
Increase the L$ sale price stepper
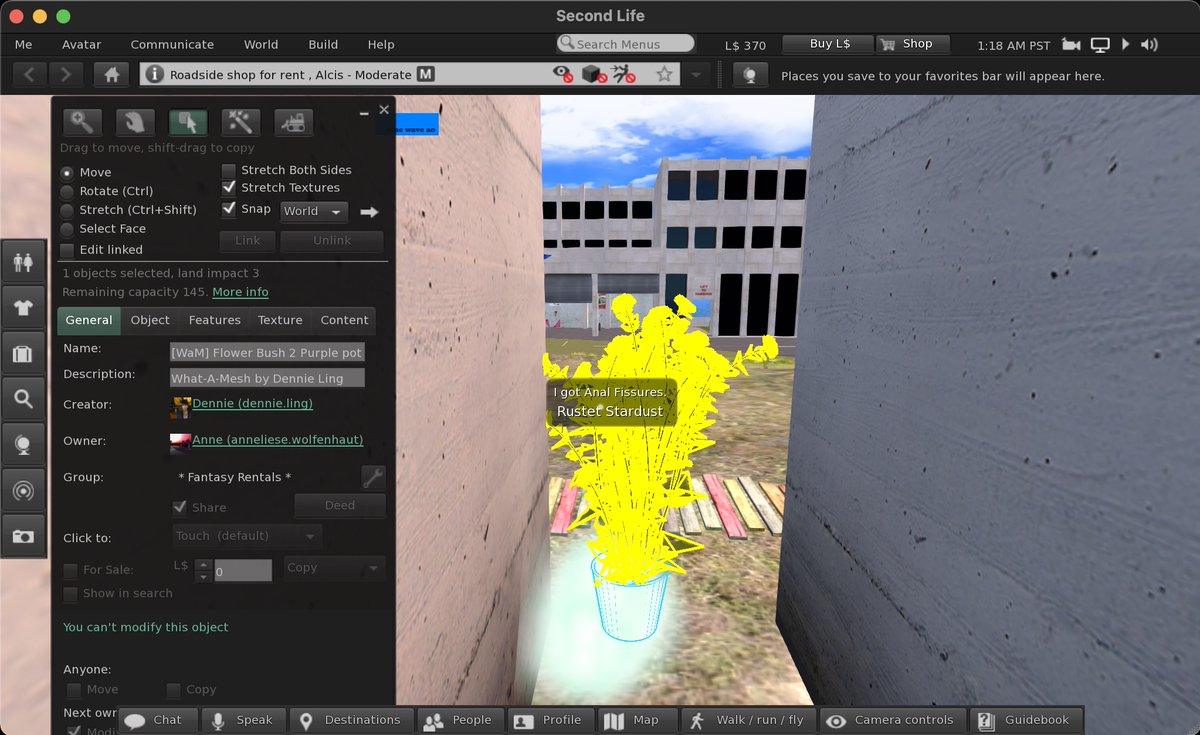[x=204, y=565]
